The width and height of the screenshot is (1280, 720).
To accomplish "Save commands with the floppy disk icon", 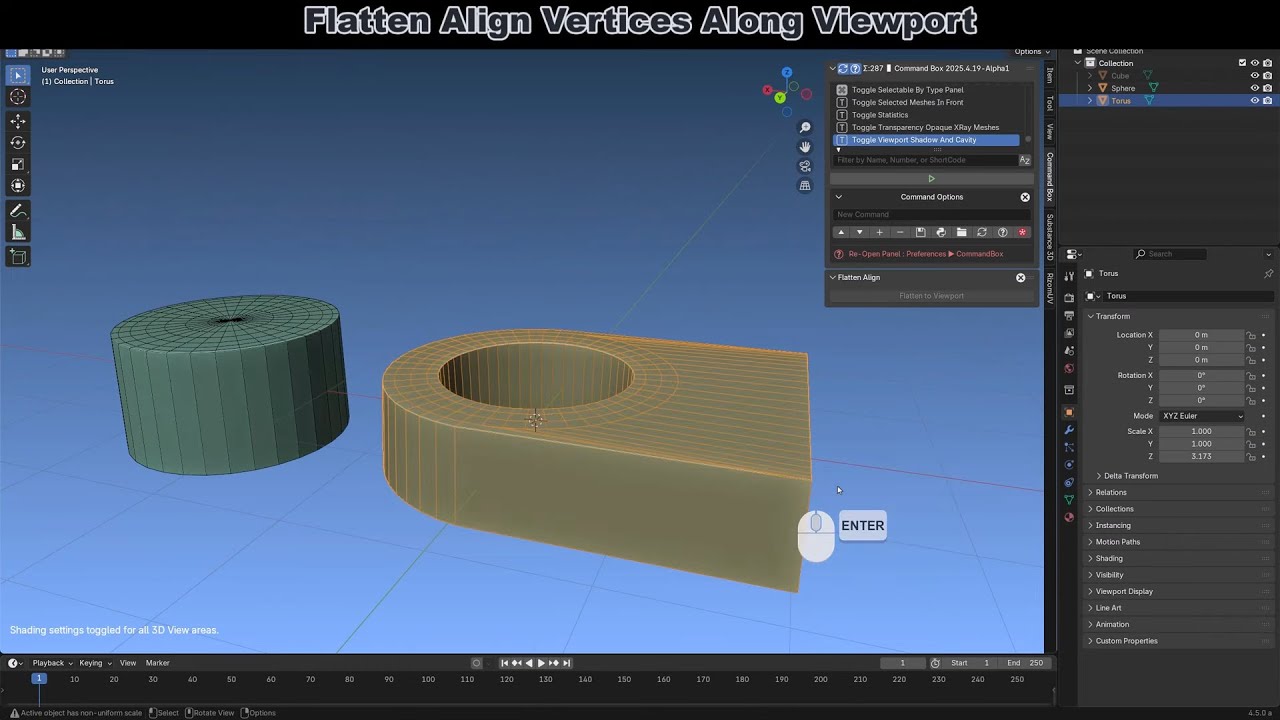I will [x=920, y=232].
